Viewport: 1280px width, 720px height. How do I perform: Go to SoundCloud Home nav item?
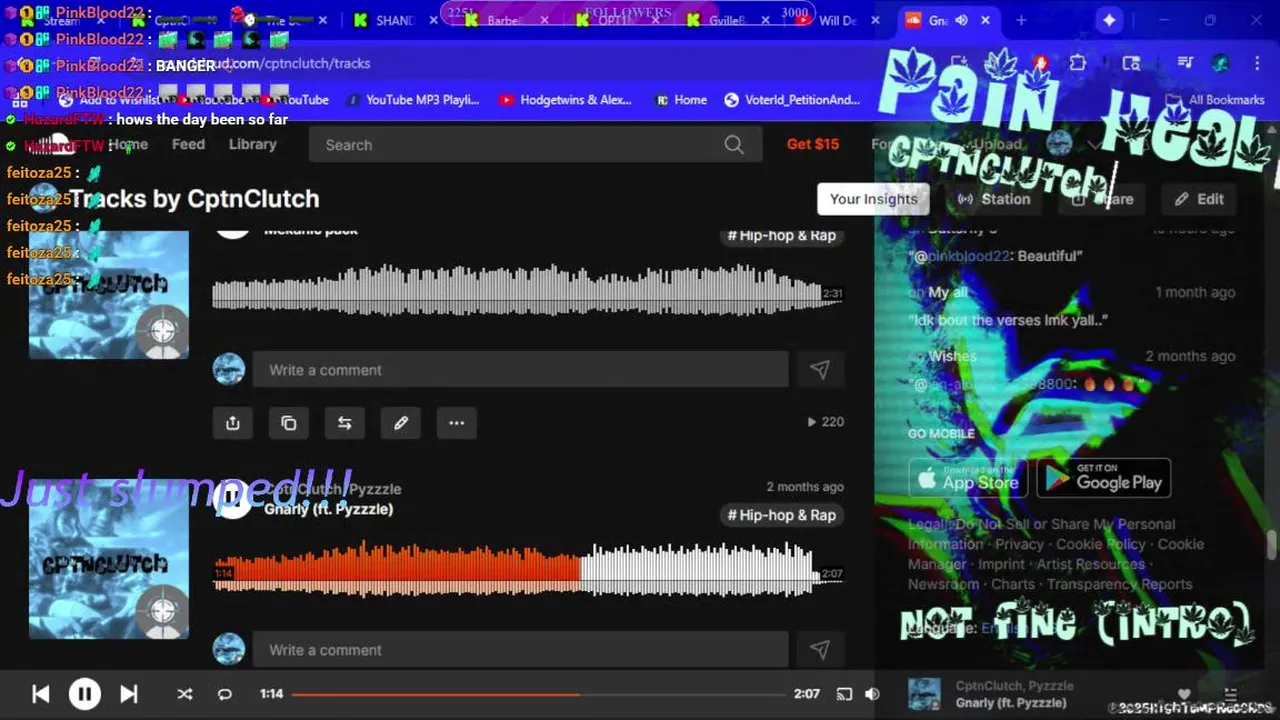click(128, 144)
